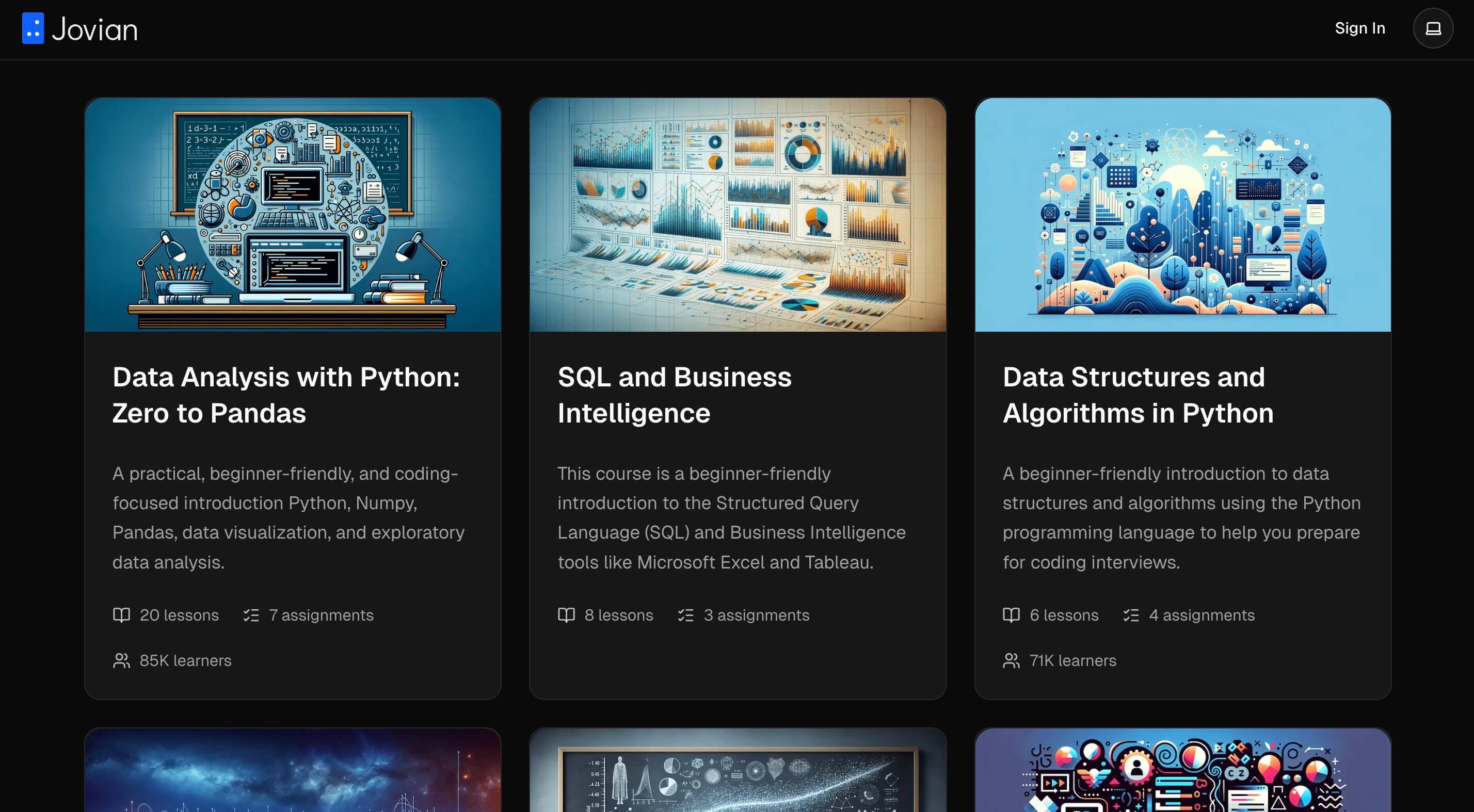Click the people icon beside 71K learners
Viewport: 1474px width, 812px height.
click(1011, 660)
